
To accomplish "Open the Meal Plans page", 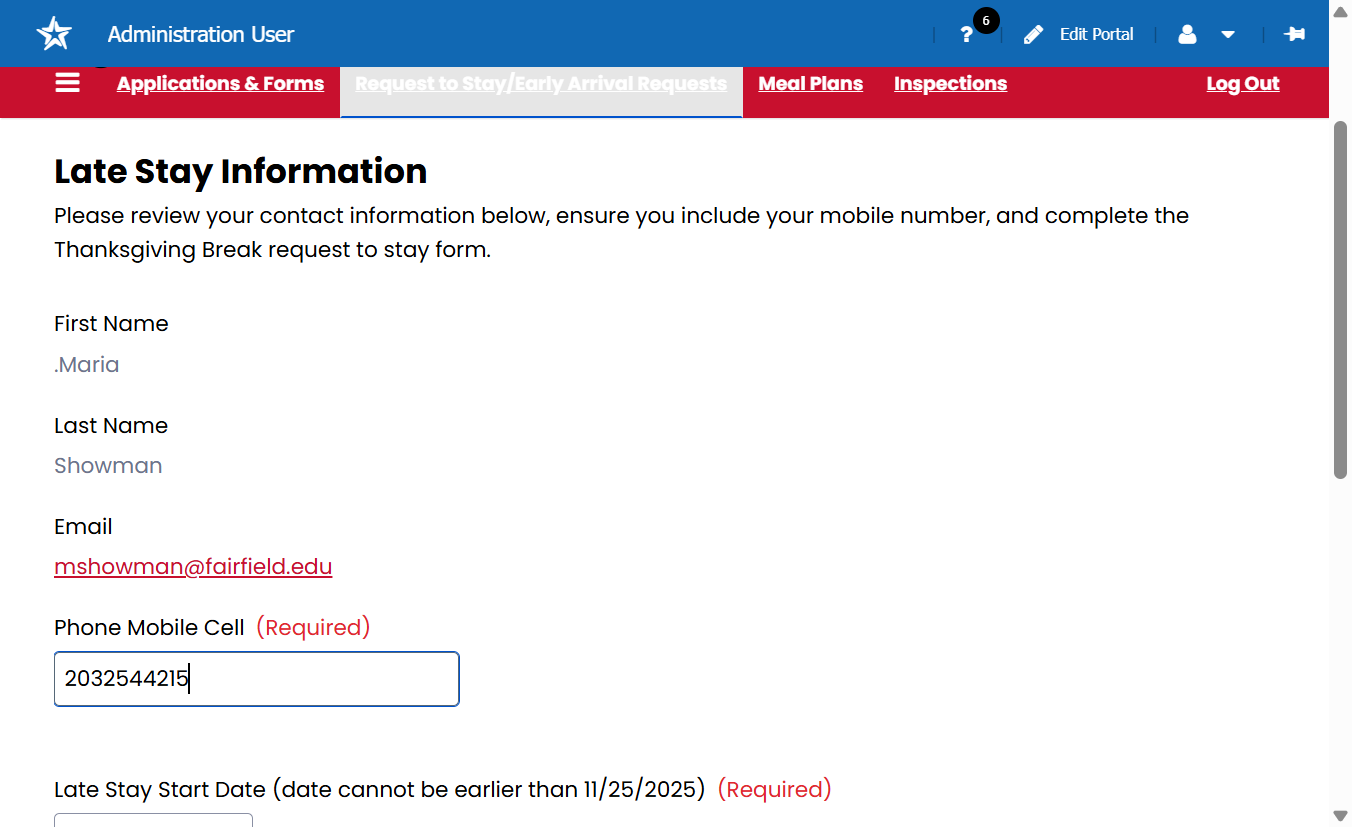I will (x=811, y=84).
